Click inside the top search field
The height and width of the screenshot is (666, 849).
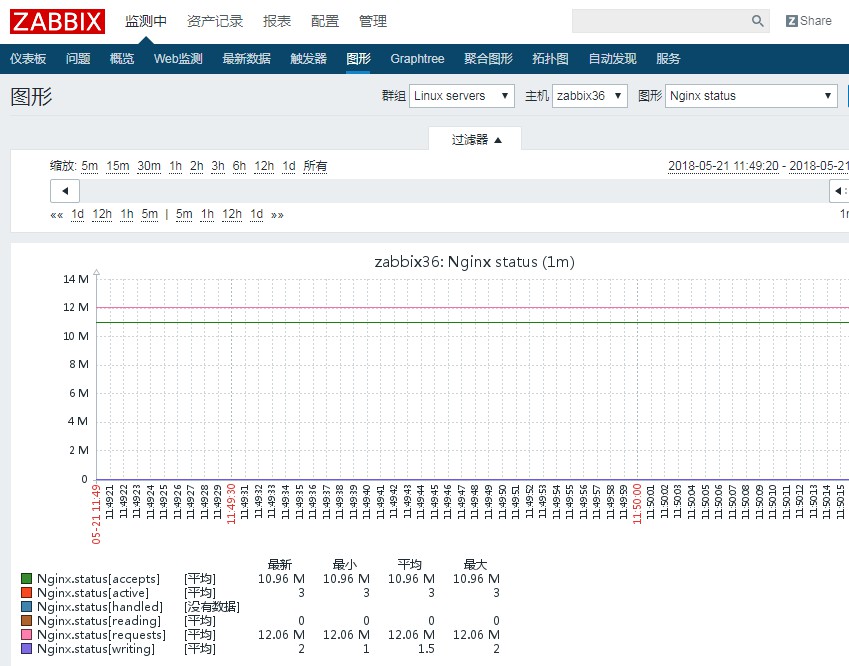(660, 21)
